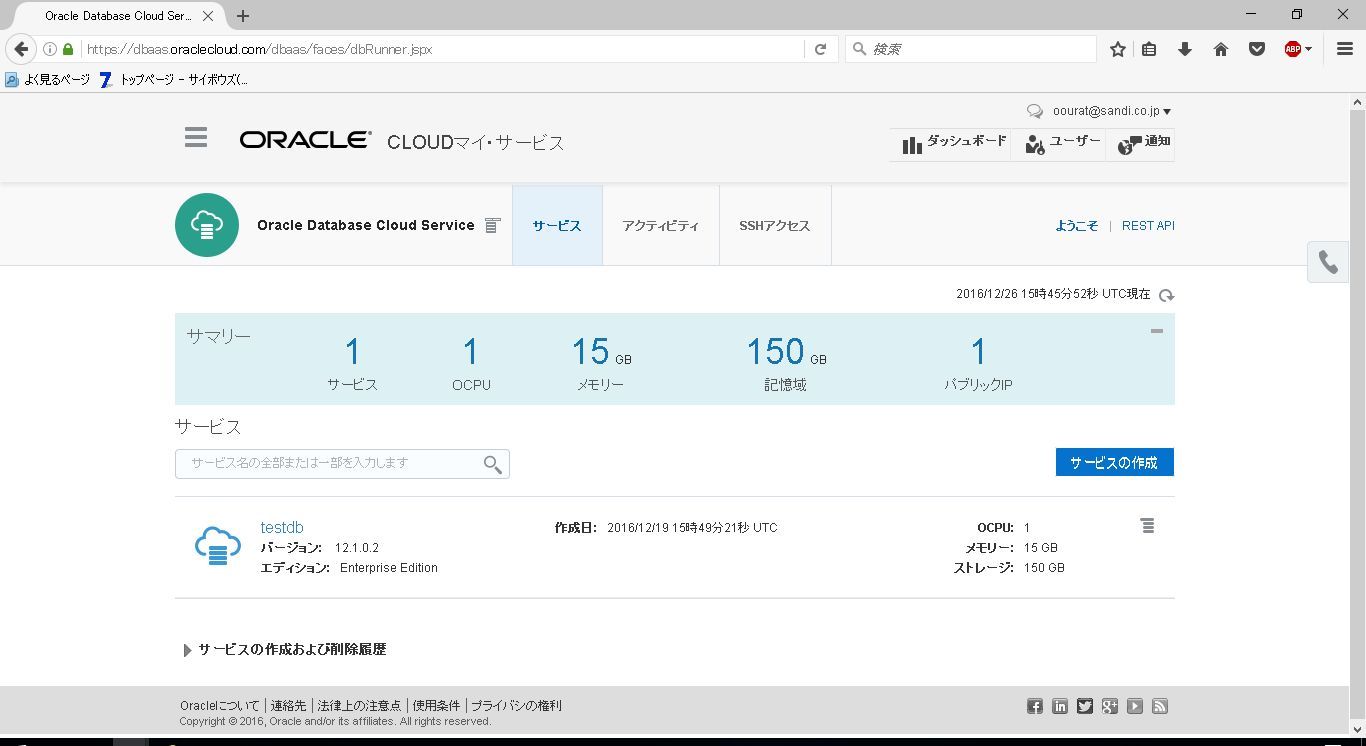Select the Oracle Database Cloud Service browser tab
This screenshot has height=746, width=1366.
pyautogui.click(x=117, y=16)
